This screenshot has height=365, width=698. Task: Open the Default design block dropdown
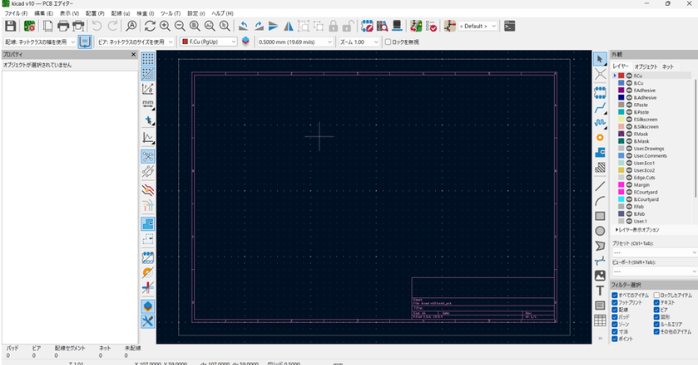point(478,26)
